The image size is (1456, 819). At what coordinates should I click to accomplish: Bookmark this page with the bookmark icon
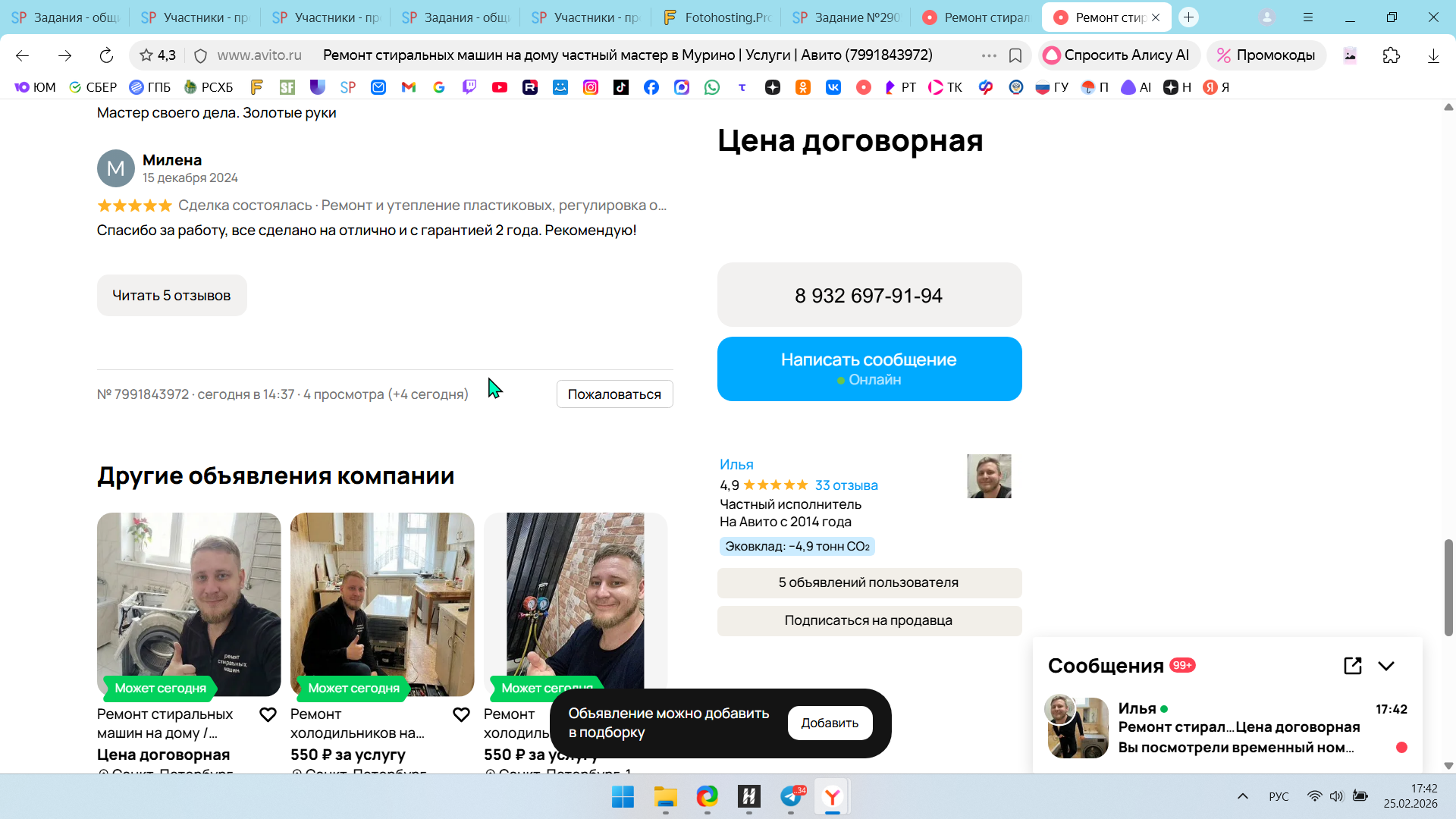pyautogui.click(x=1015, y=55)
